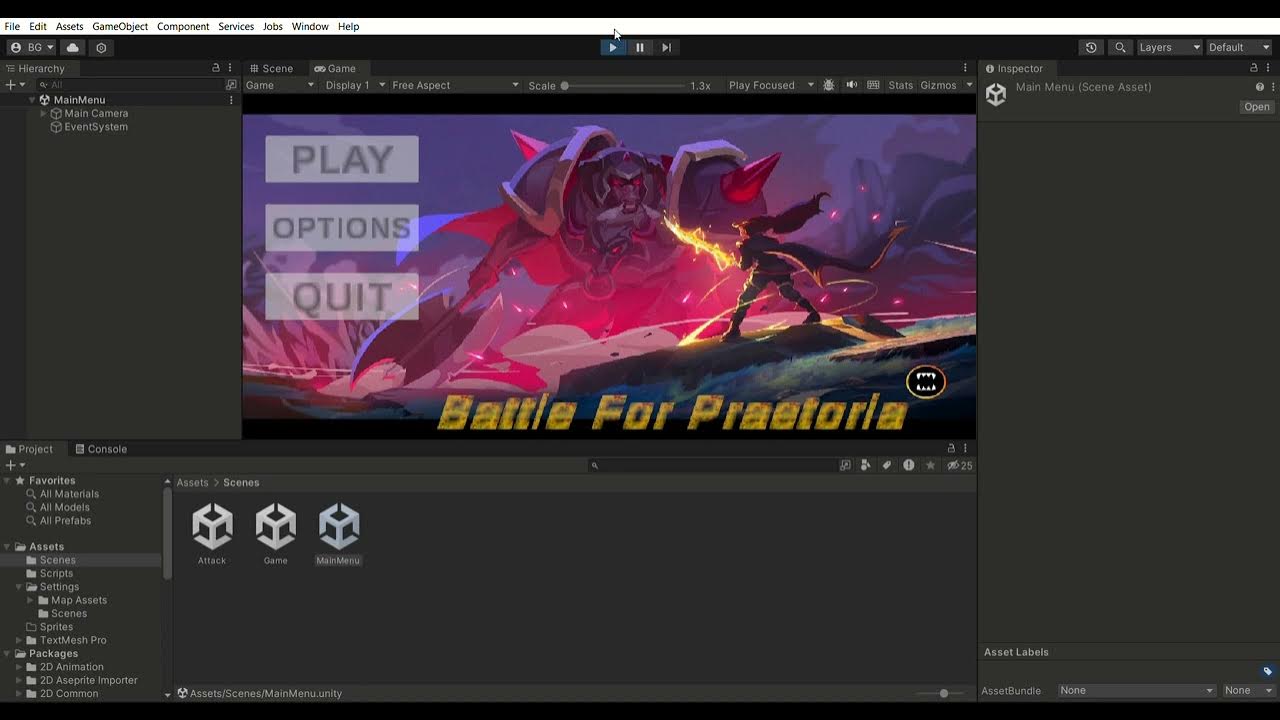
Task: Click the Hierarchy search field
Action: 130,85
